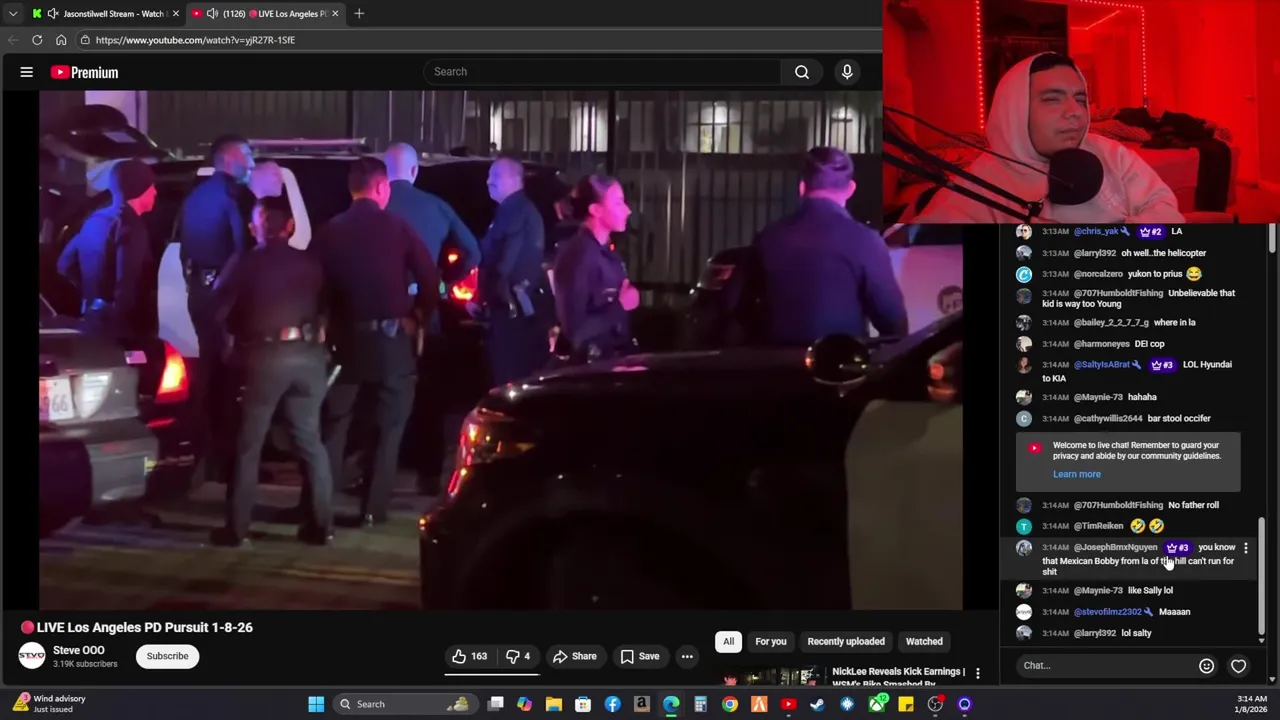Open message options for JosephBmxNguyen chat
The width and height of the screenshot is (1280, 720).
pyautogui.click(x=1245, y=548)
